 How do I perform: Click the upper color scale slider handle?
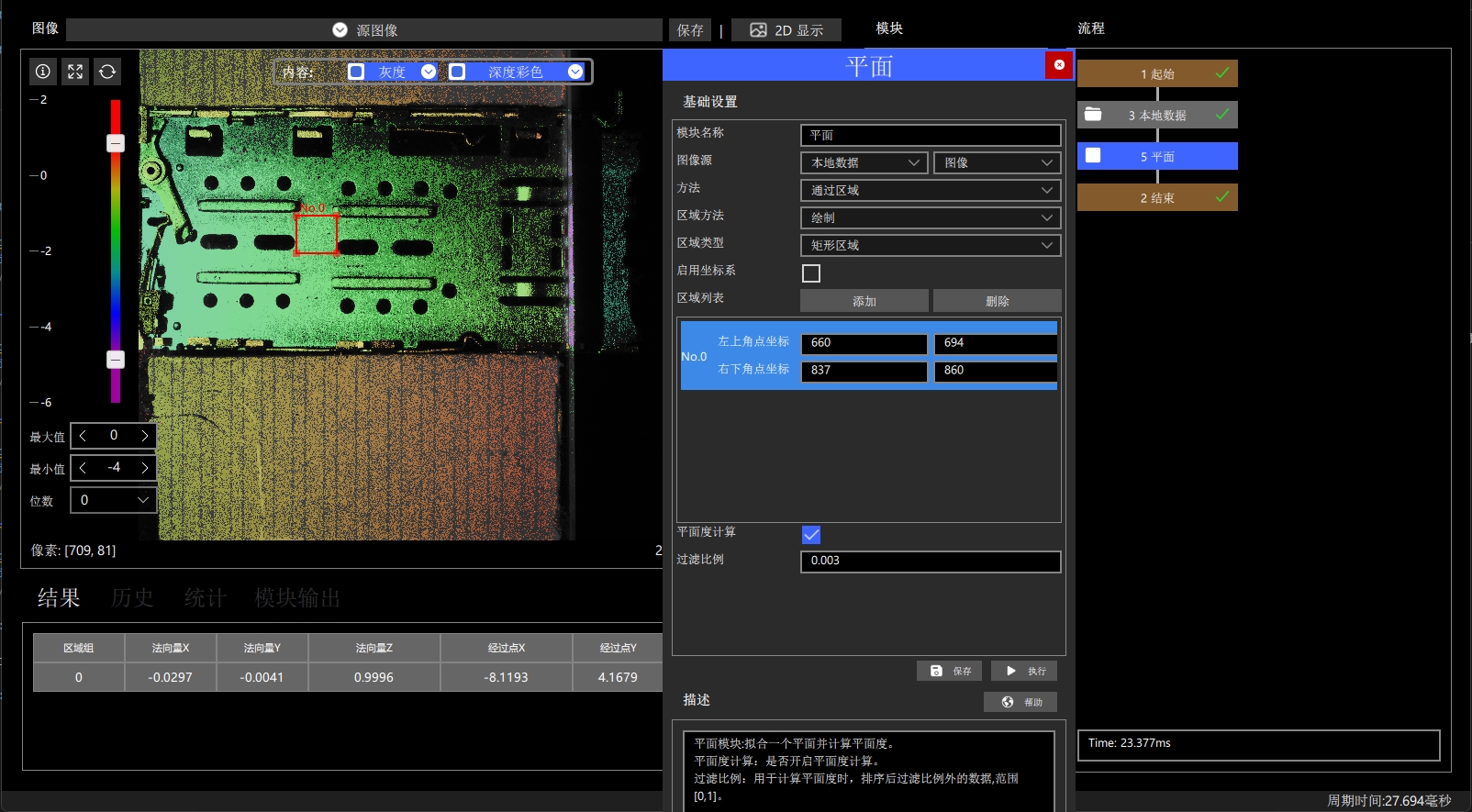(x=116, y=143)
